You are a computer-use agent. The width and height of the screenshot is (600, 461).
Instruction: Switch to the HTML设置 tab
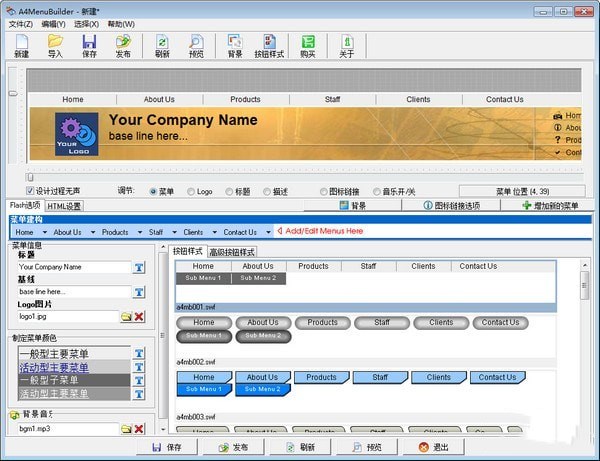[x=65, y=206]
